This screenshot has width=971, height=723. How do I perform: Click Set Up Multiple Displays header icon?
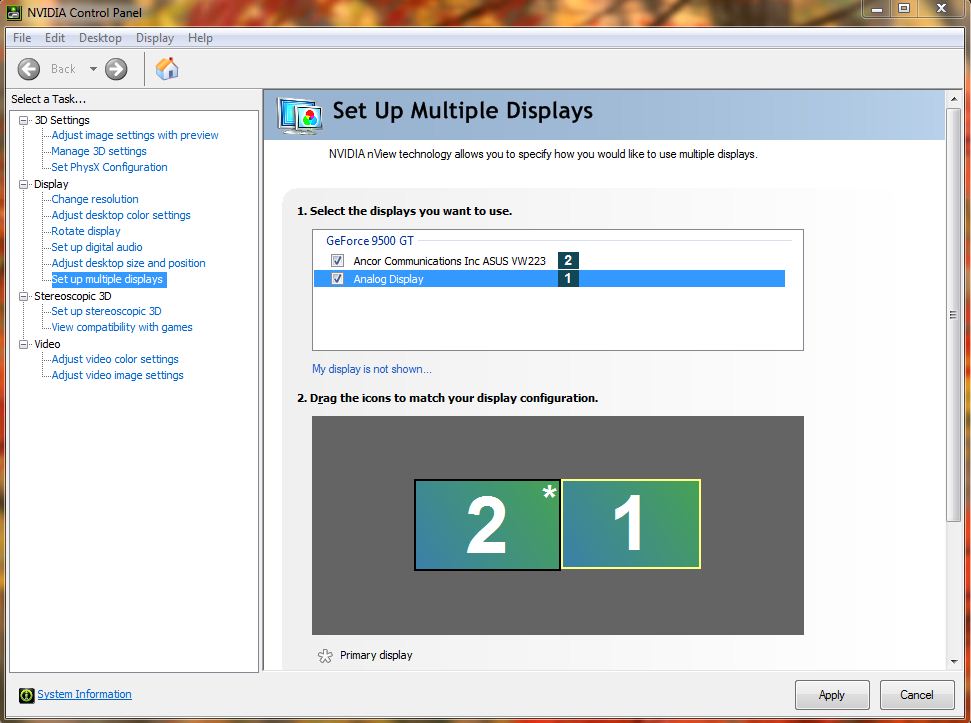pyautogui.click(x=300, y=116)
